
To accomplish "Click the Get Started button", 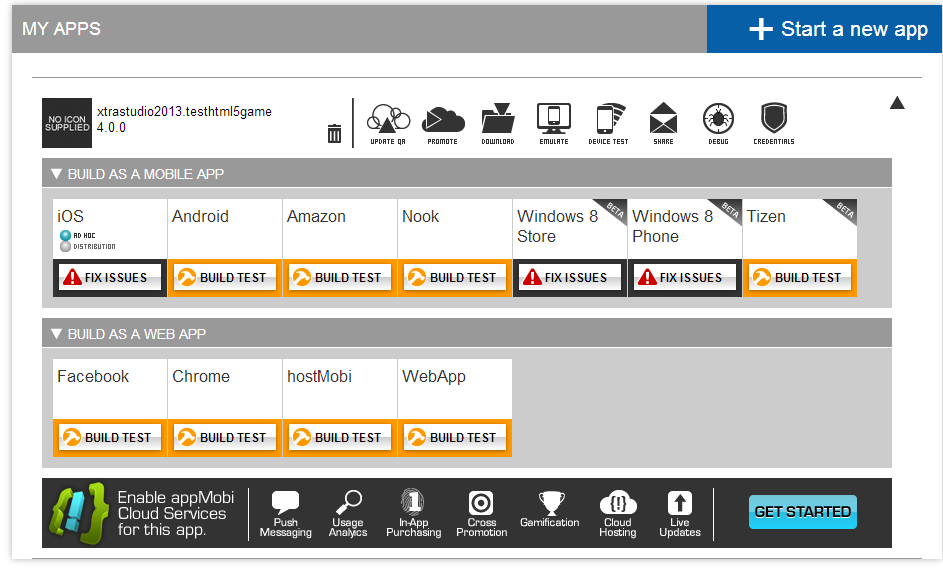I will [x=803, y=512].
